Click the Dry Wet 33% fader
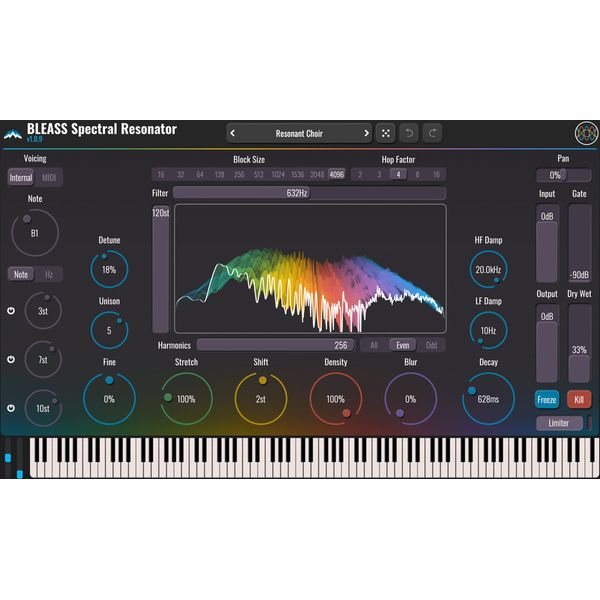The width and height of the screenshot is (600, 600). point(580,344)
